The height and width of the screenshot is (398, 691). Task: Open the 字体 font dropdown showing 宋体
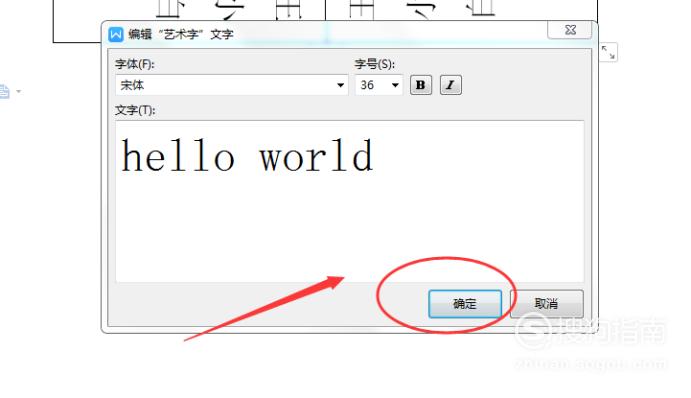coord(232,85)
